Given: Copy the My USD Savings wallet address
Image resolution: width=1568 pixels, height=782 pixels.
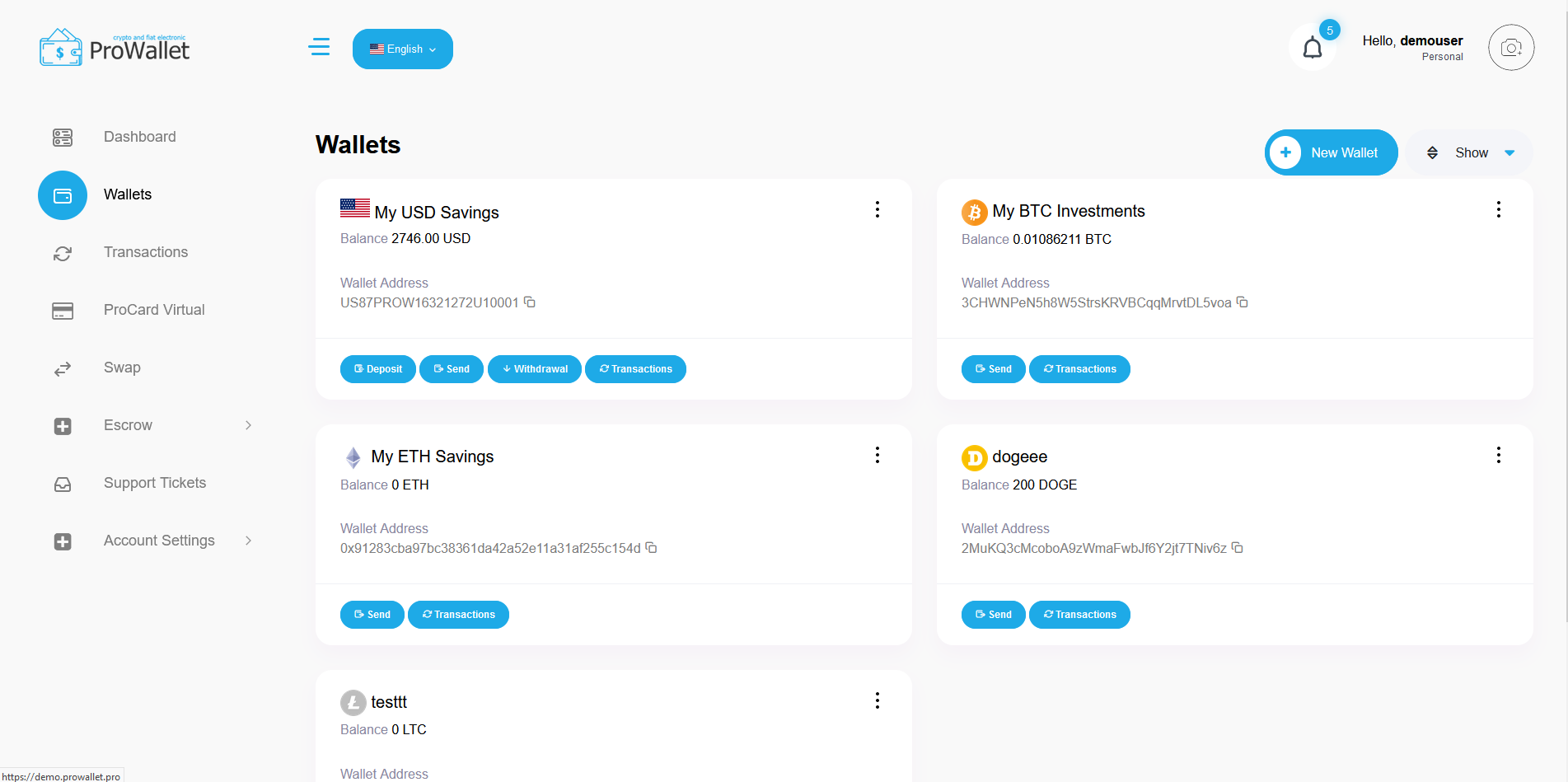Looking at the screenshot, I should tap(530, 302).
